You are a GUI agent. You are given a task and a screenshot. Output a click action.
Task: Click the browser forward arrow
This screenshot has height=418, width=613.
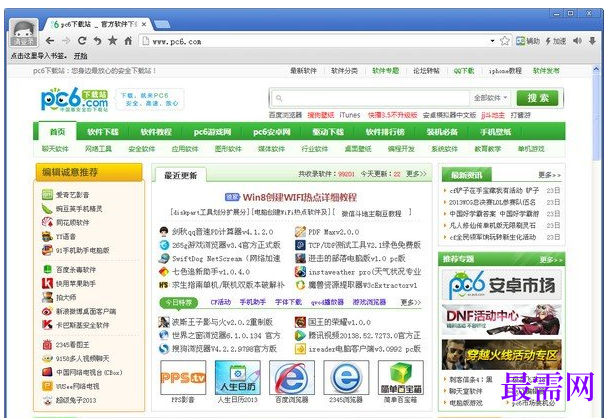tap(66, 41)
